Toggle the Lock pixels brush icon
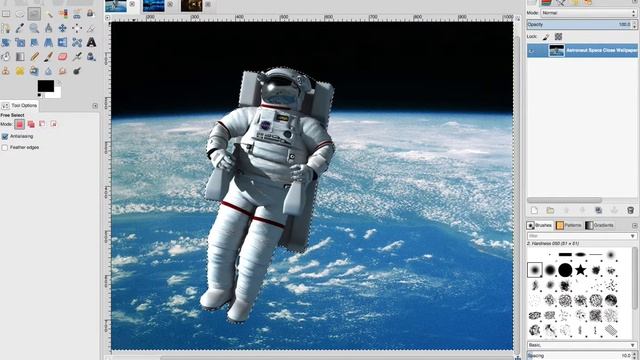The width and height of the screenshot is (640, 360). (x=546, y=37)
